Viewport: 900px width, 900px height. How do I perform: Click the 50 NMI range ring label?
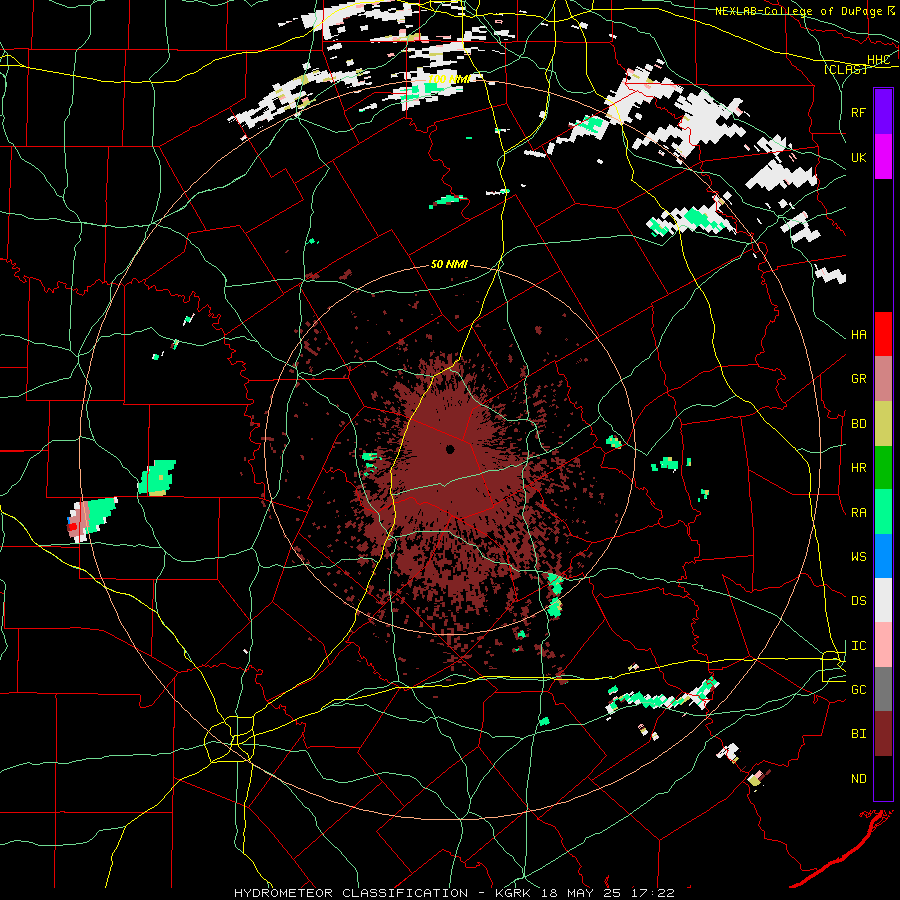coord(449,264)
